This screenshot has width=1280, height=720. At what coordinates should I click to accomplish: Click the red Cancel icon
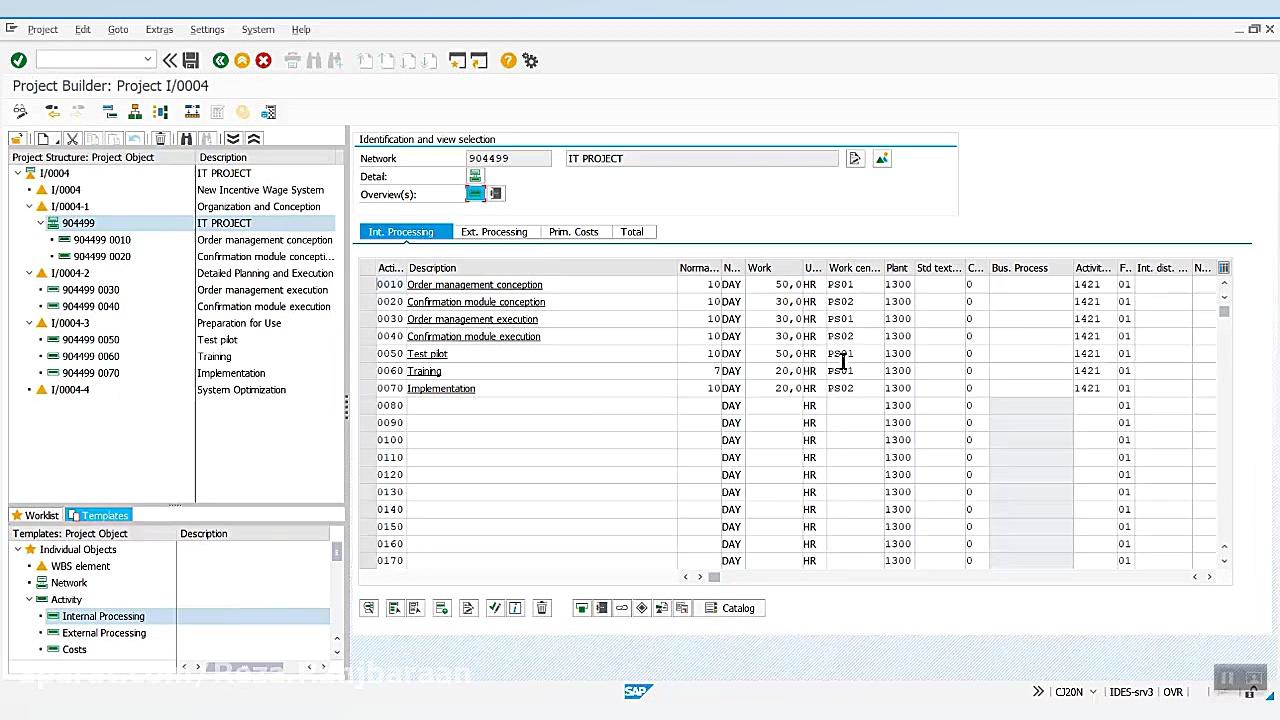coord(264,61)
